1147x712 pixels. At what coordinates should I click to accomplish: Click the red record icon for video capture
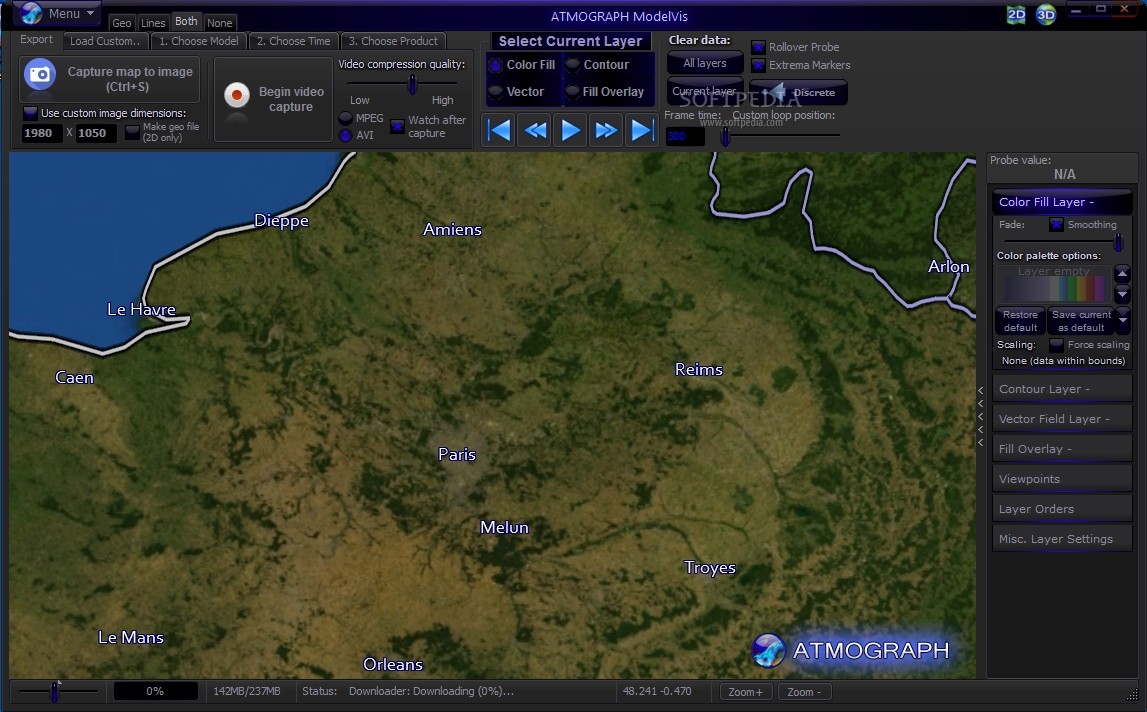(236, 95)
